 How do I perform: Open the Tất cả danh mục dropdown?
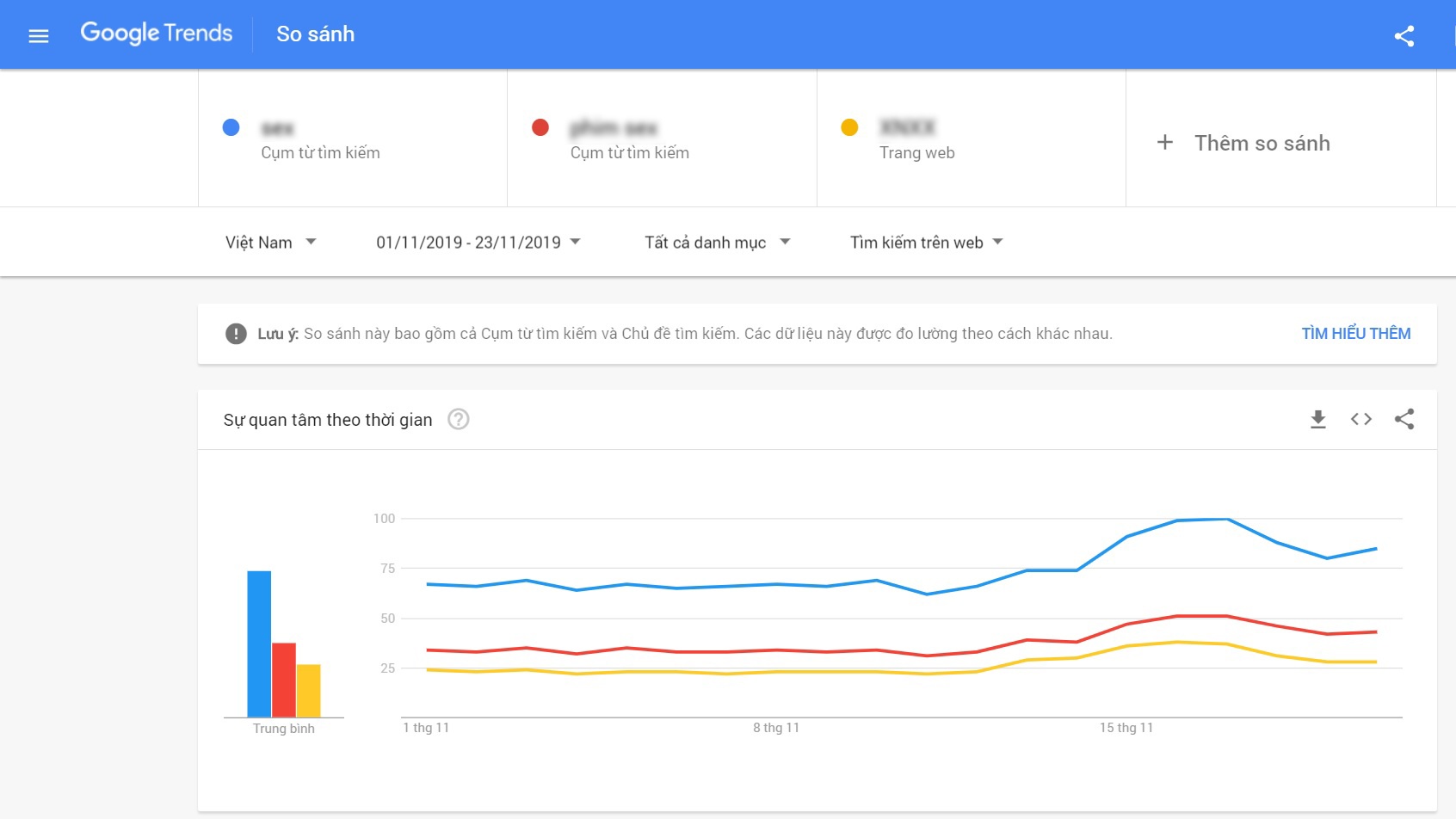(717, 243)
